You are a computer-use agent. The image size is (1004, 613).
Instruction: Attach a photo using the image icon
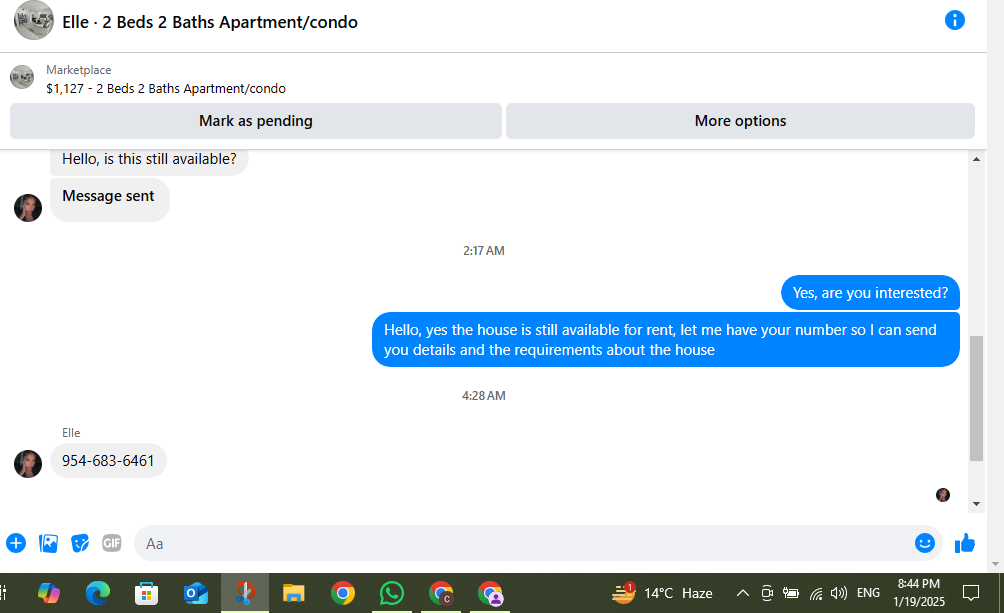(x=48, y=543)
